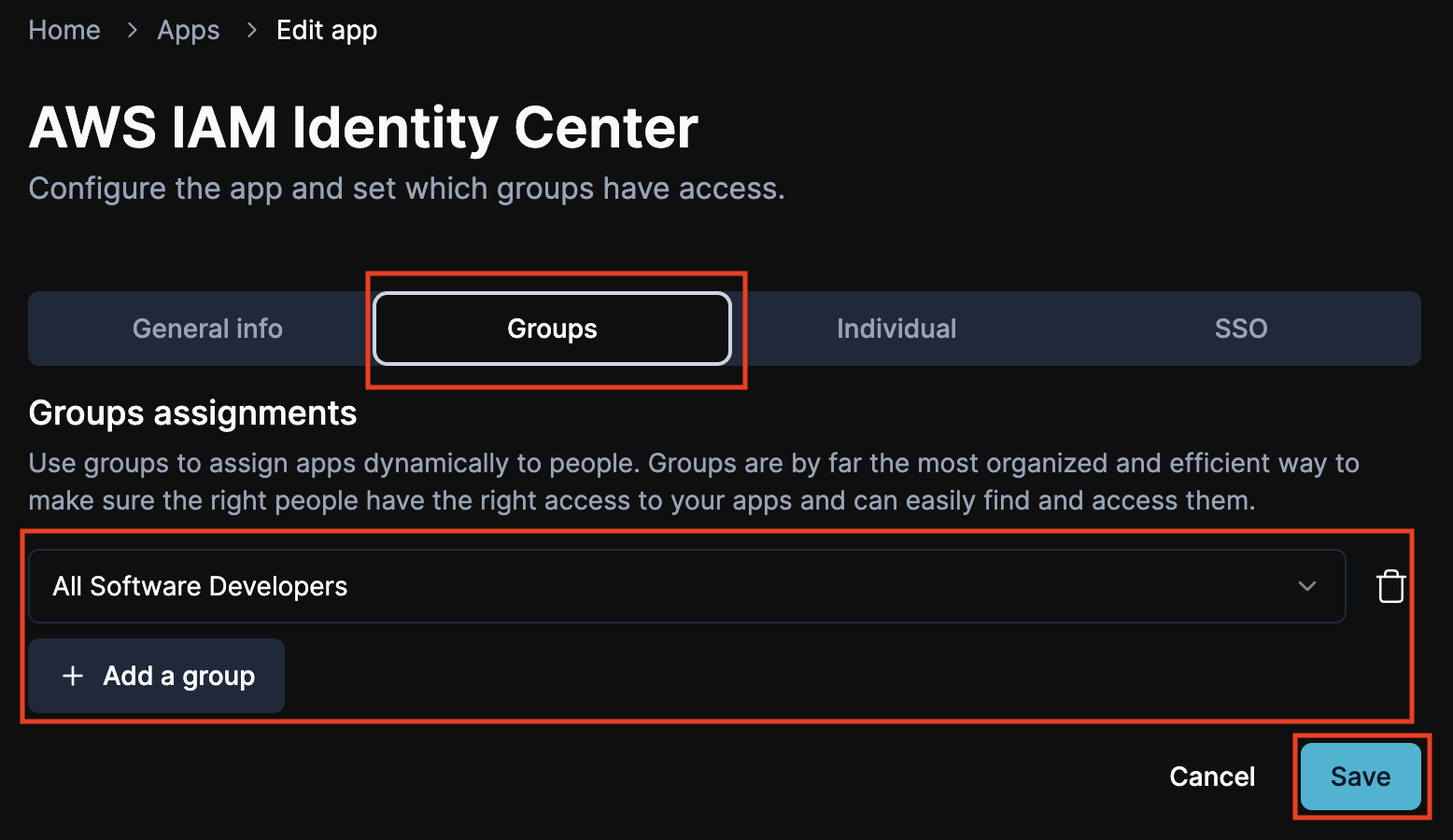Go back to the Apps page
The width and height of the screenshot is (1453, 840).
(189, 30)
